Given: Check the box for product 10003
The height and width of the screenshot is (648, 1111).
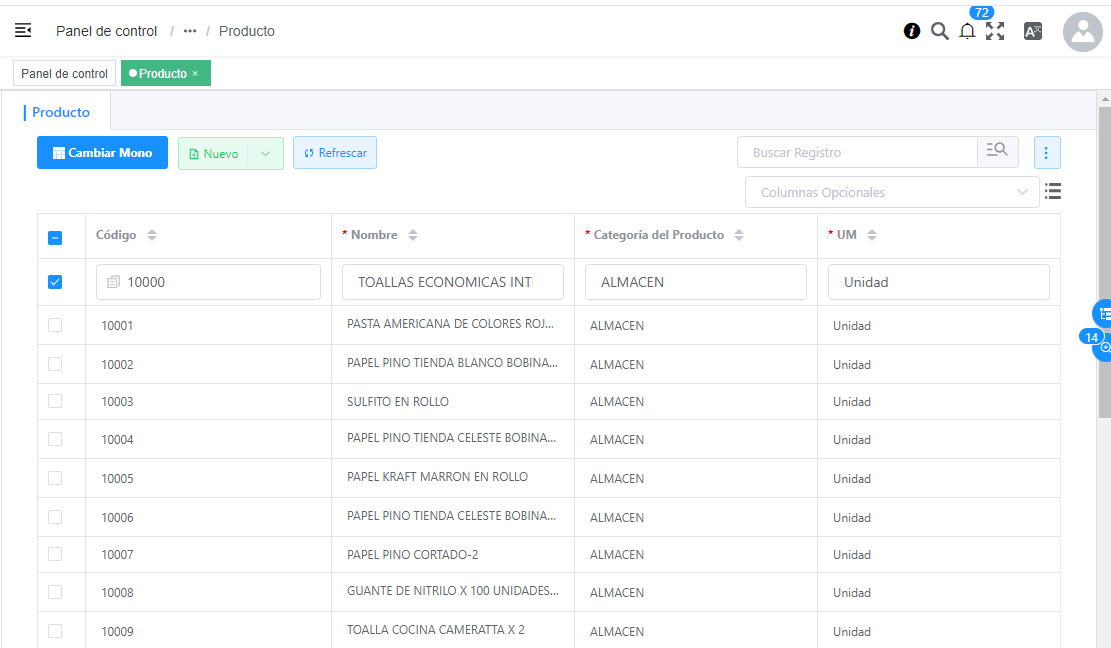Looking at the screenshot, I should coord(55,401).
